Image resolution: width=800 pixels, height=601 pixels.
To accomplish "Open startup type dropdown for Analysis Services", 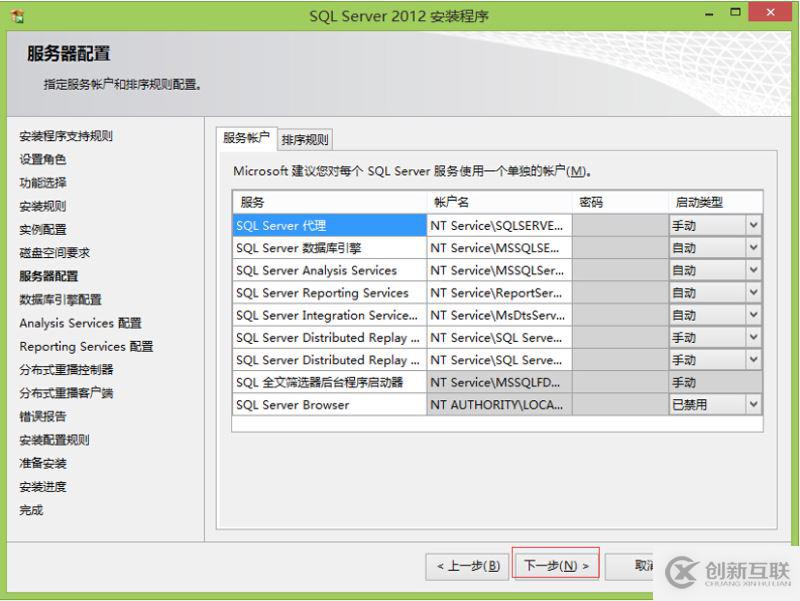I will [x=754, y=270].
